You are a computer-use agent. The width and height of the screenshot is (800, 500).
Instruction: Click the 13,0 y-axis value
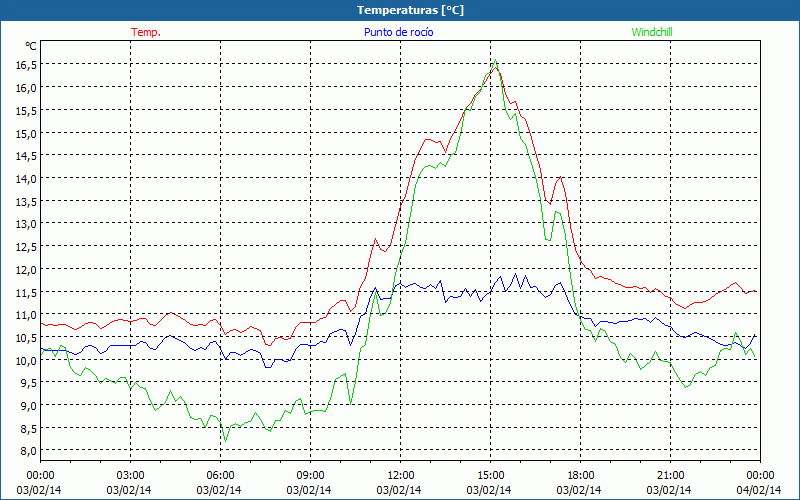coord(27,223)
